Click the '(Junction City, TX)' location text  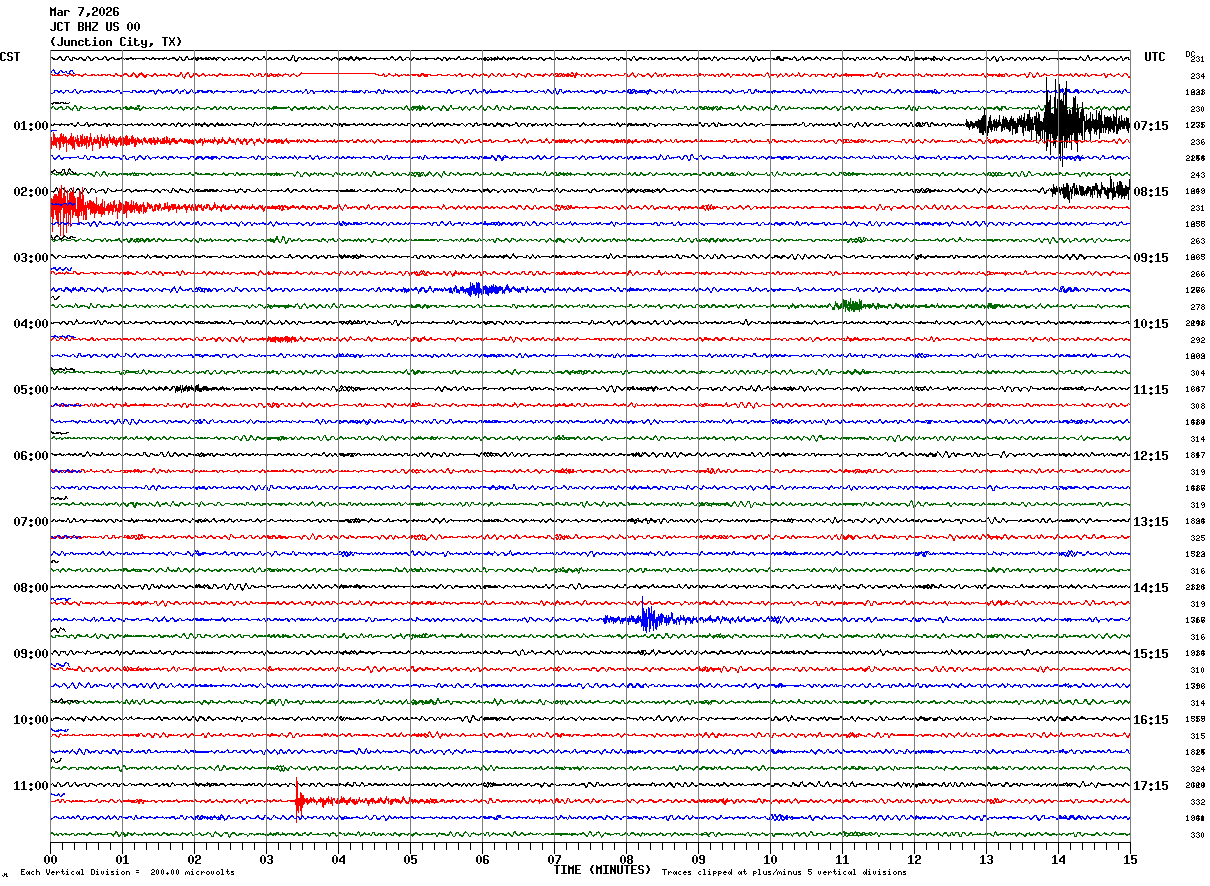coord(116,42)
